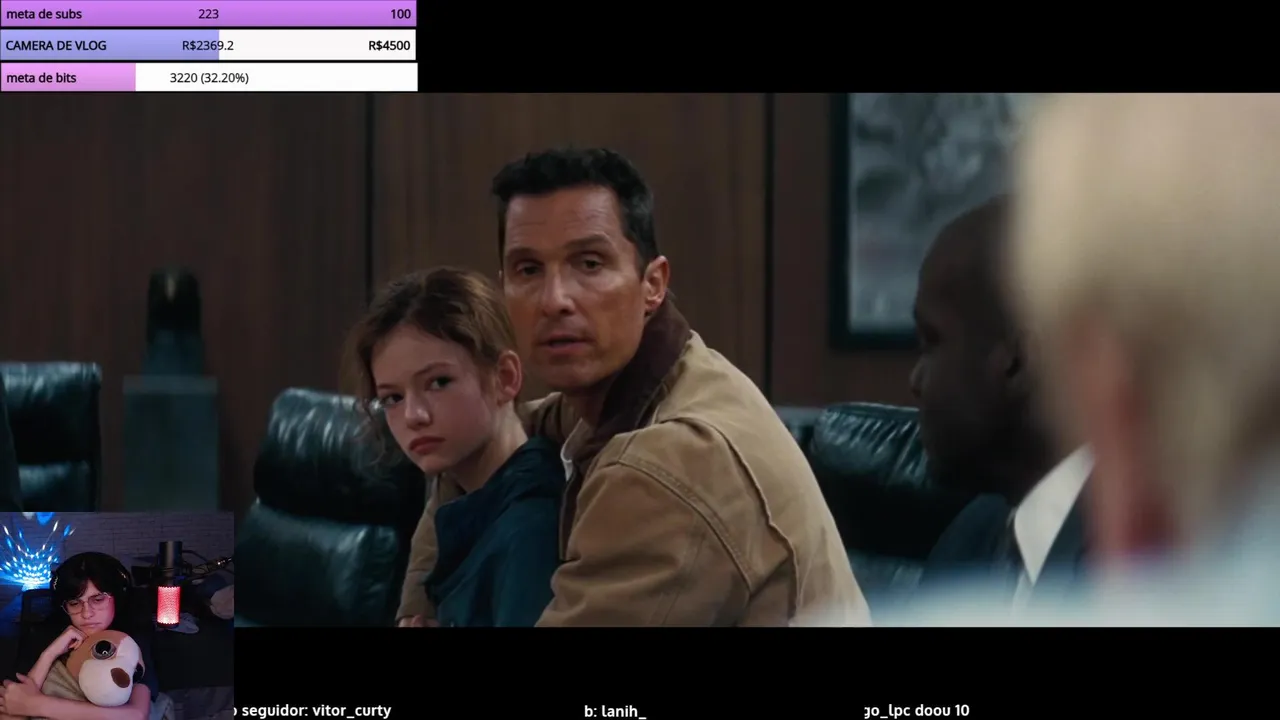Viewport: 1280px width, 720px height.
Task: Click the 'go_lpc doou 10' ticker text
Action: [x=917, y=710]
